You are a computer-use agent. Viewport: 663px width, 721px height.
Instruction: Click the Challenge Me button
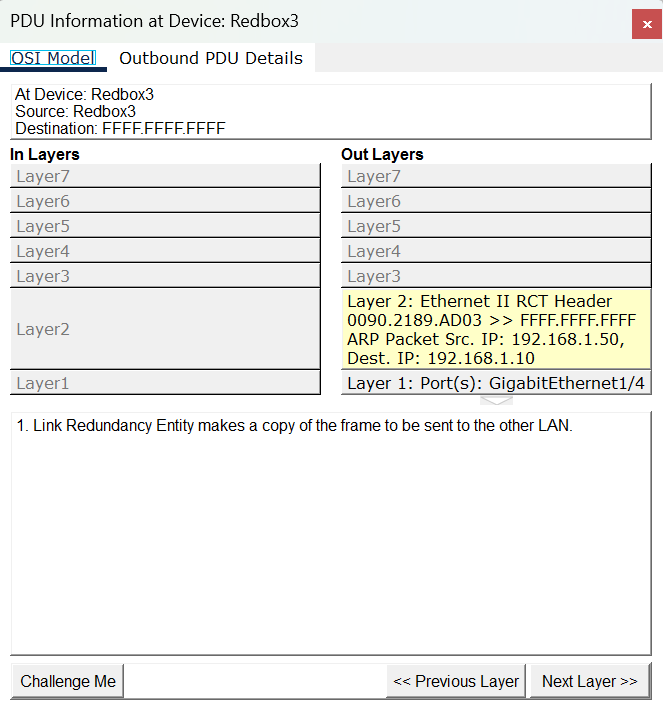coord(68,681)
